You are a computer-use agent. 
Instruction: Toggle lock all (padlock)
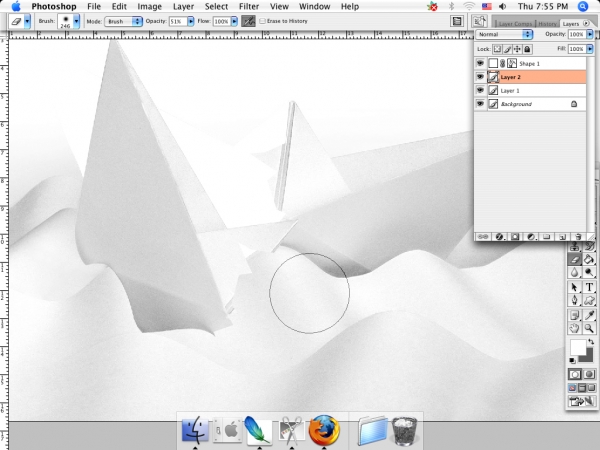[x=527, y=49]
